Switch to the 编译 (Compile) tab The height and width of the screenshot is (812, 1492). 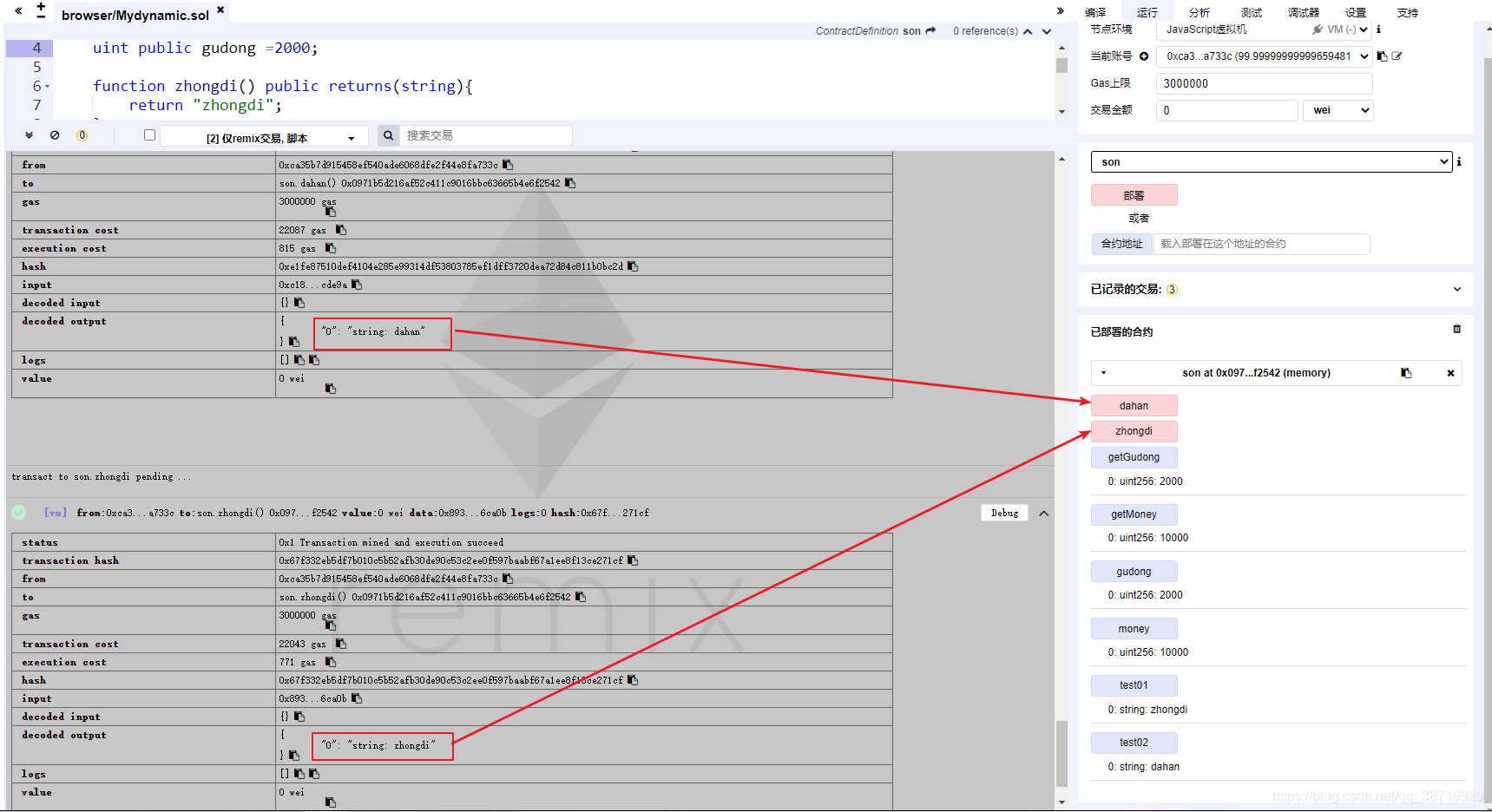coord(1095,12)
